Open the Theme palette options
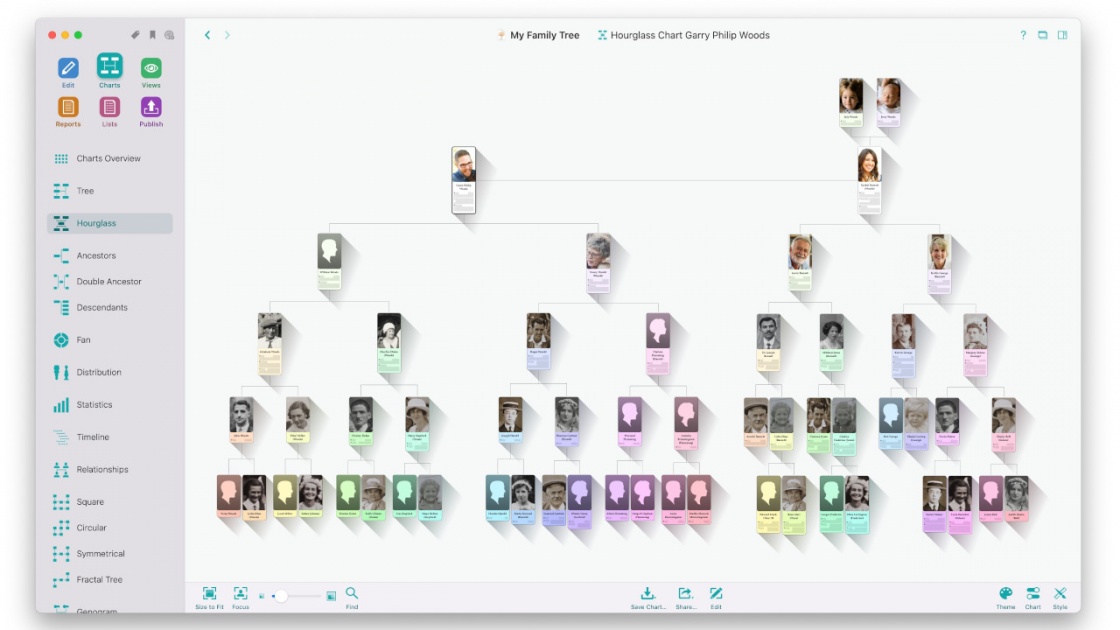Viewport: 1120px width, 630px height. click(1005, 594)
